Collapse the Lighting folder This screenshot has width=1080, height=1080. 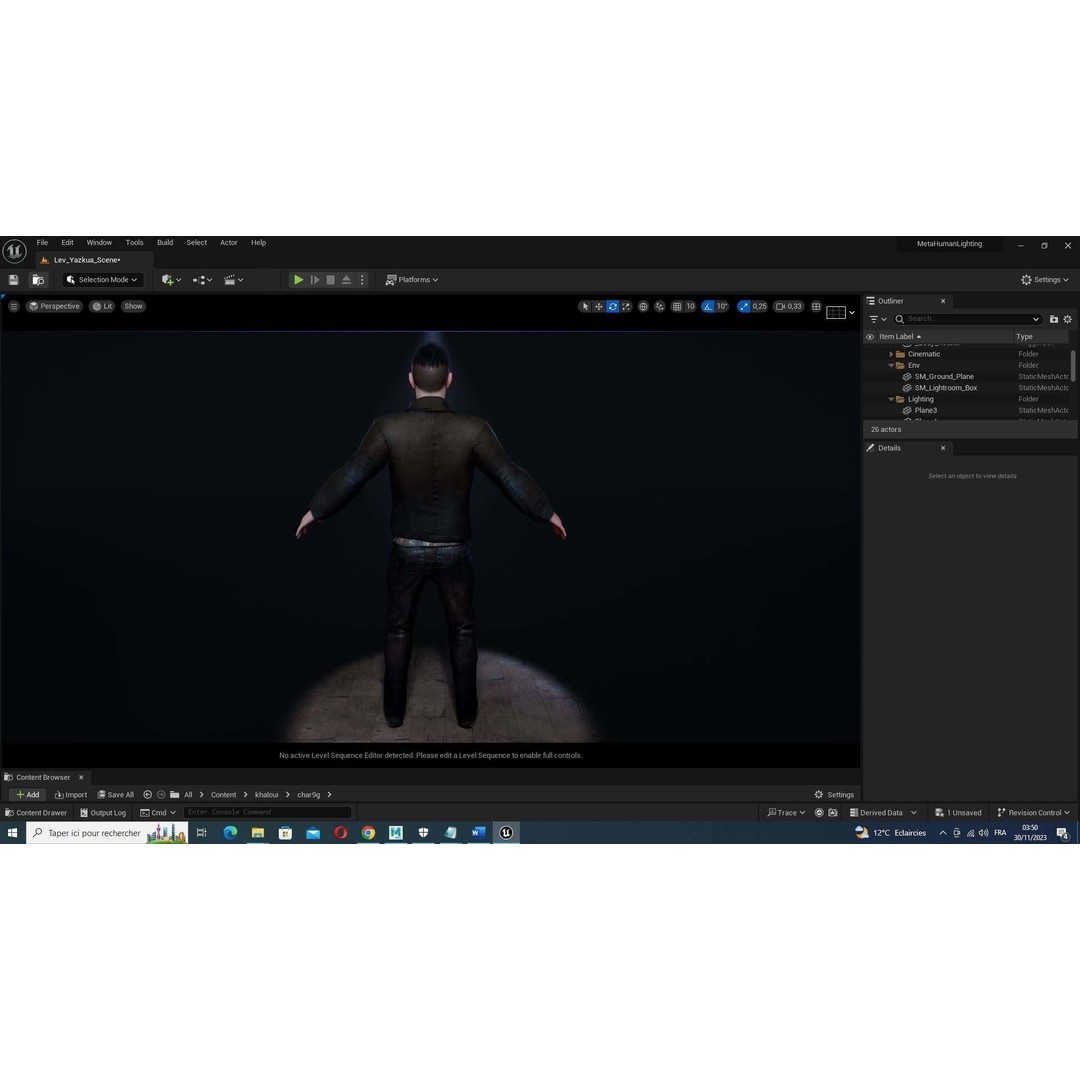[891, 399]
